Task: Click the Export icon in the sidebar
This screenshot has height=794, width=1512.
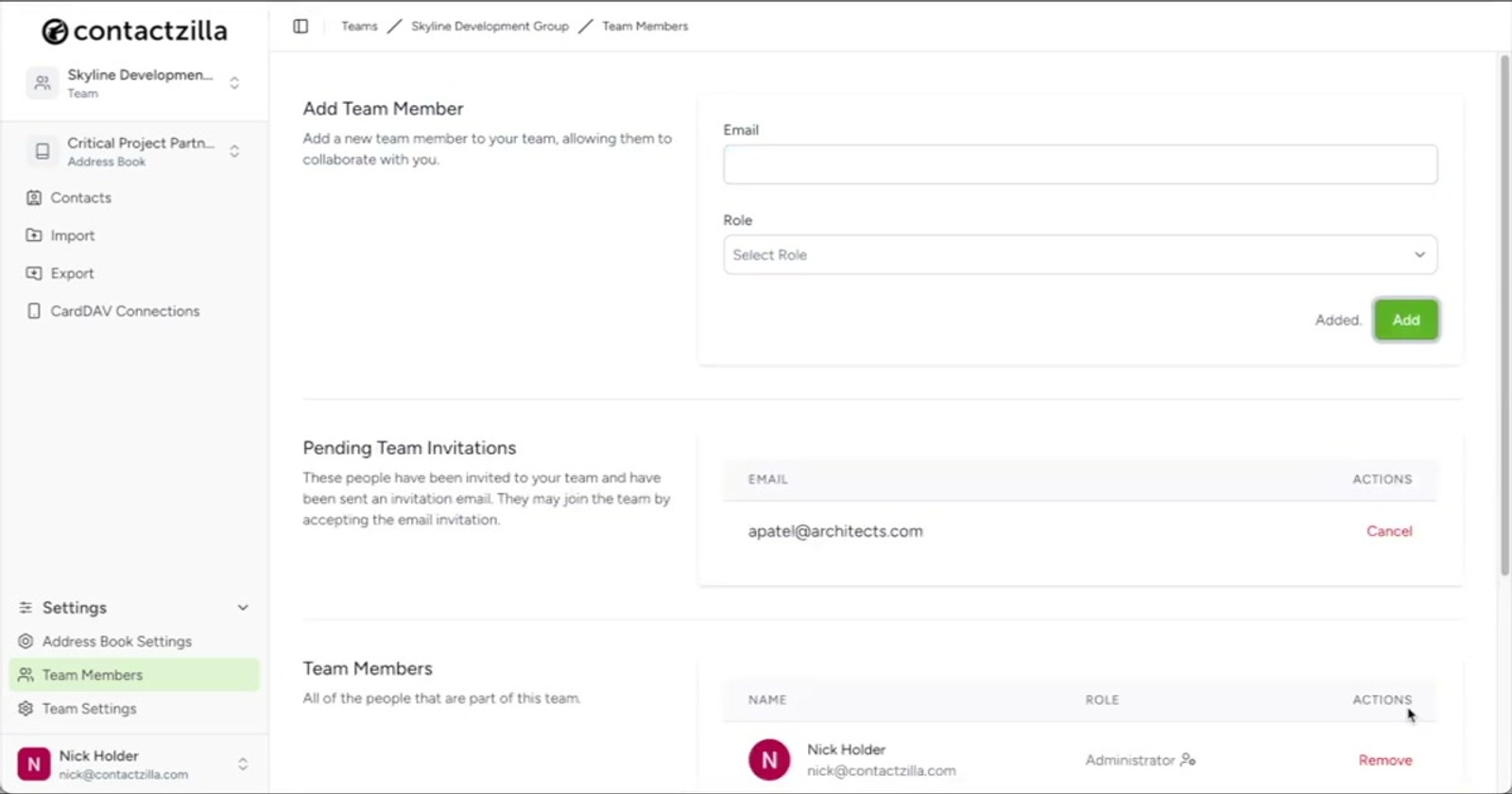Action: coord(34,273)
